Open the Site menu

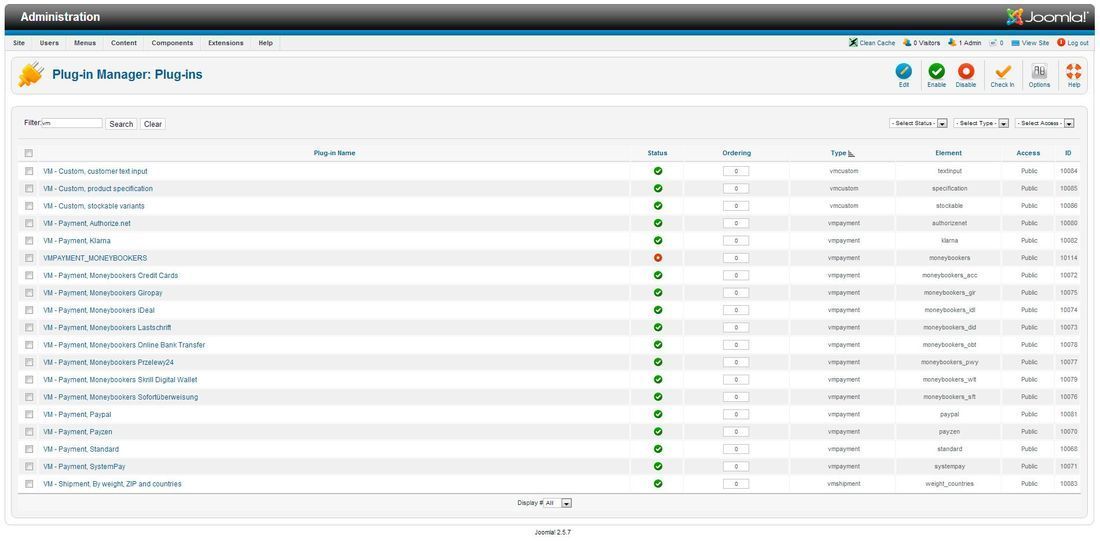tap(19, 43)
